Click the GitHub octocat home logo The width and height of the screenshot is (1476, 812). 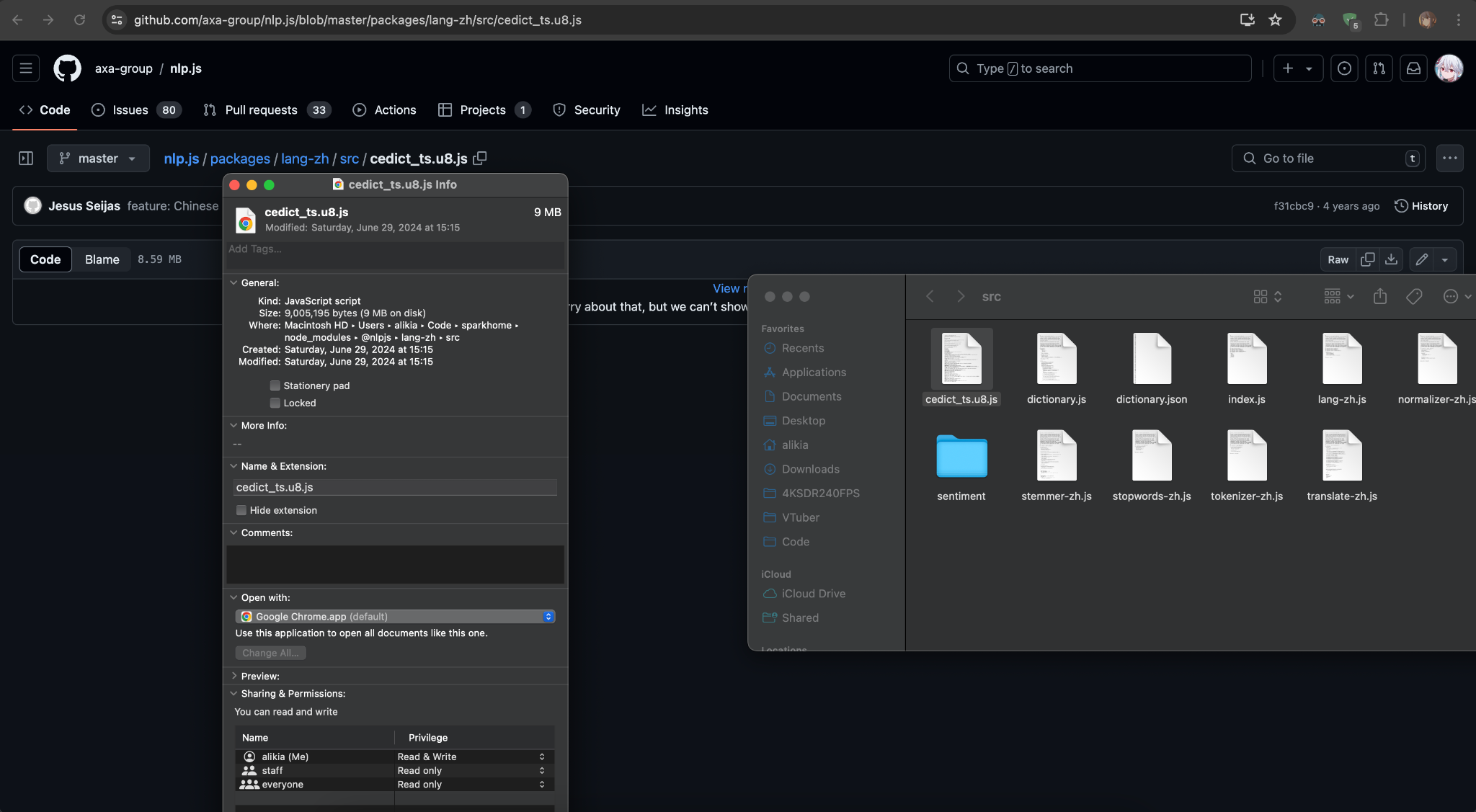point(66,68)
